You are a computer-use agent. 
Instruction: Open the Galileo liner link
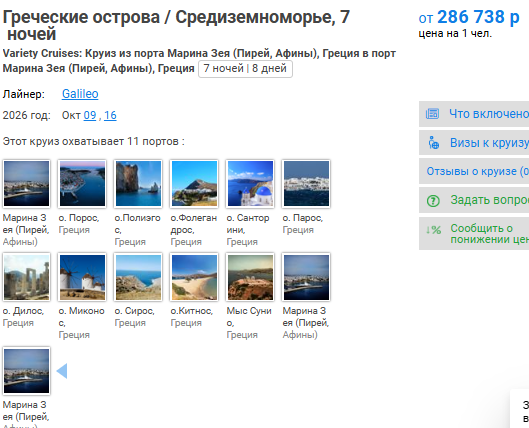tap(80, 94)
